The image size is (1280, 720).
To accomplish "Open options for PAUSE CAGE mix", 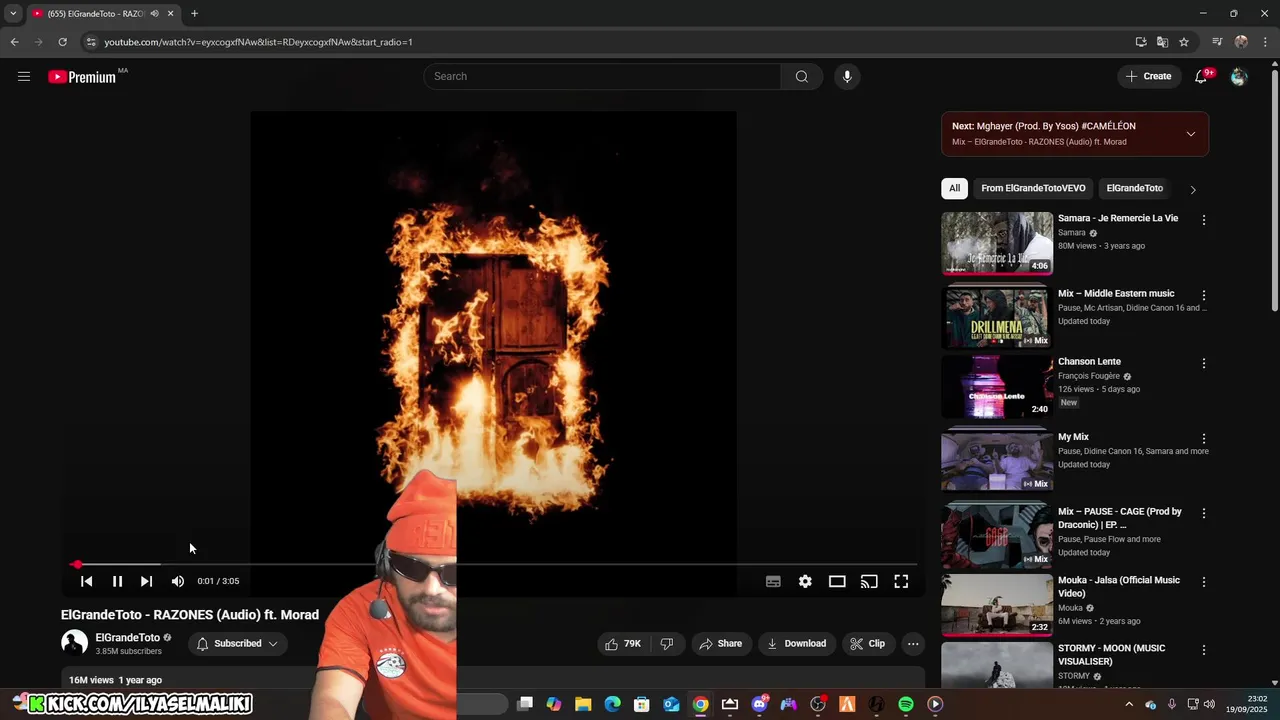I will click(x=1203, y=514).
